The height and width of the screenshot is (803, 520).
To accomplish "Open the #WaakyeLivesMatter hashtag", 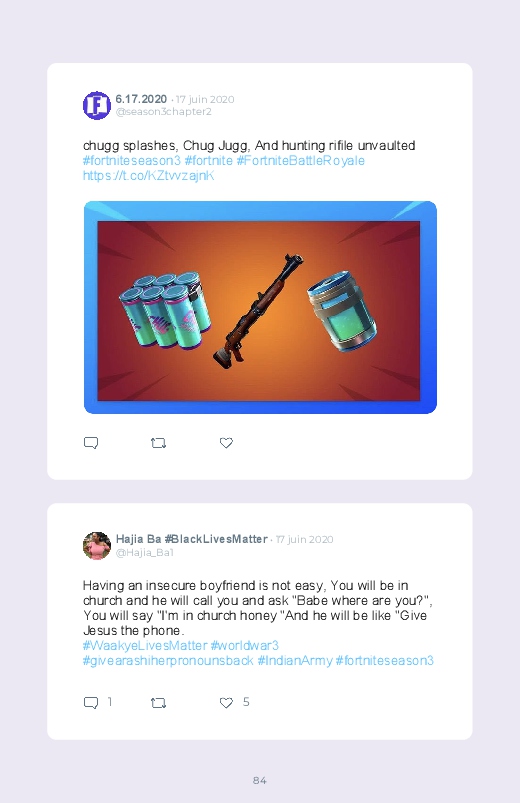I will (x=145, y=645).
